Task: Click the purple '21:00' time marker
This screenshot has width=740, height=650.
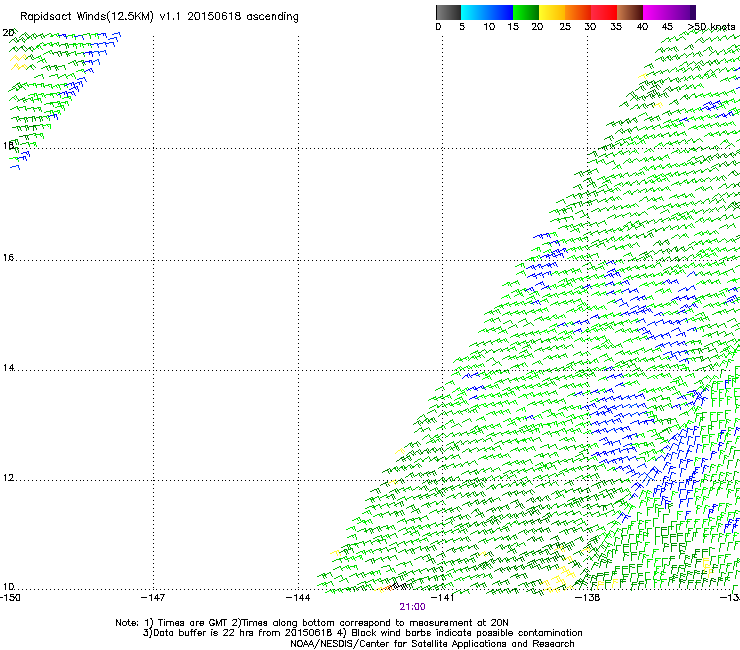Action: pyautogui.click(x=412, y=607)
